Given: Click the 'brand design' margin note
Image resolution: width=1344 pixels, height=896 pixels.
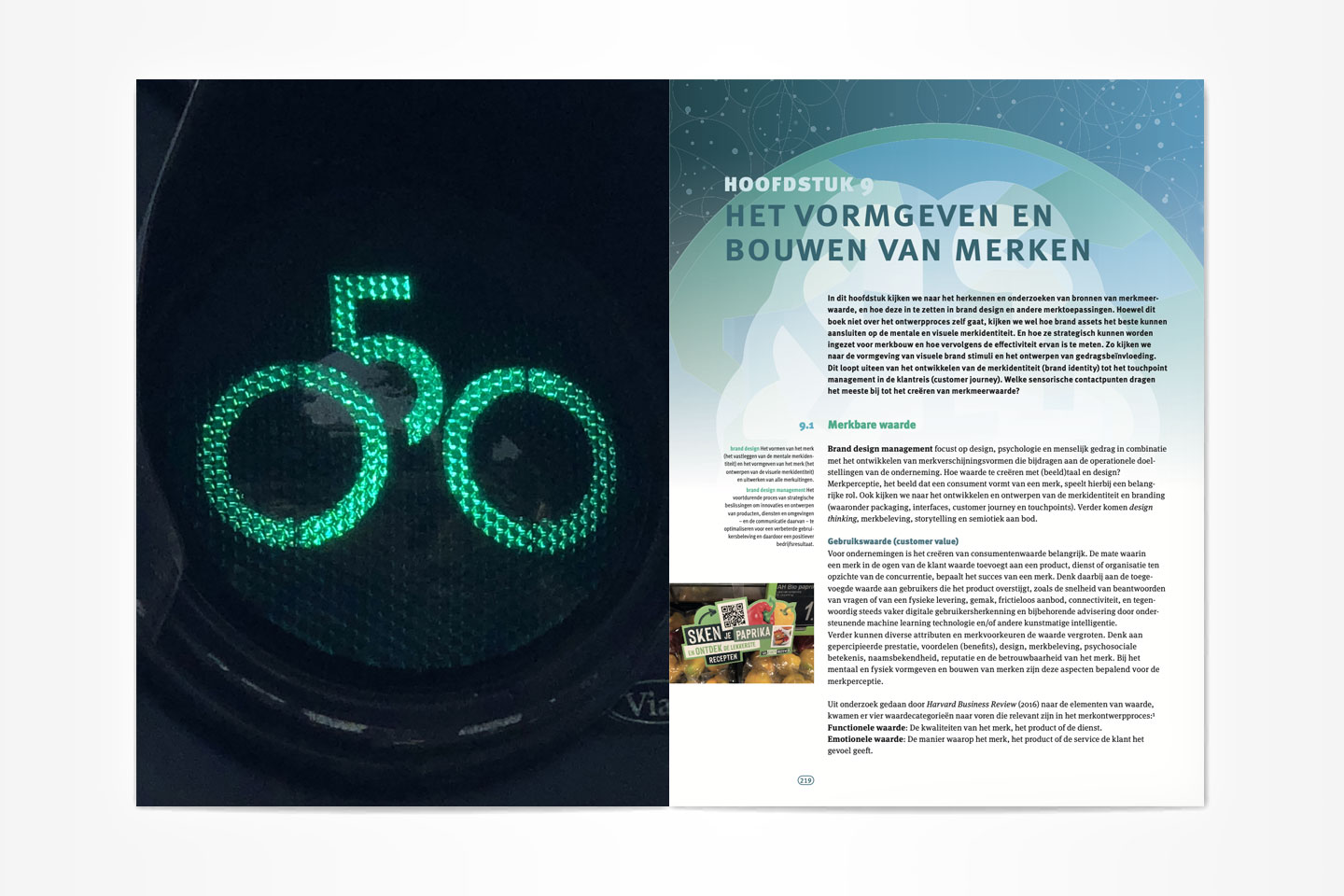Looking at the screenshot, I should point(744,449).
